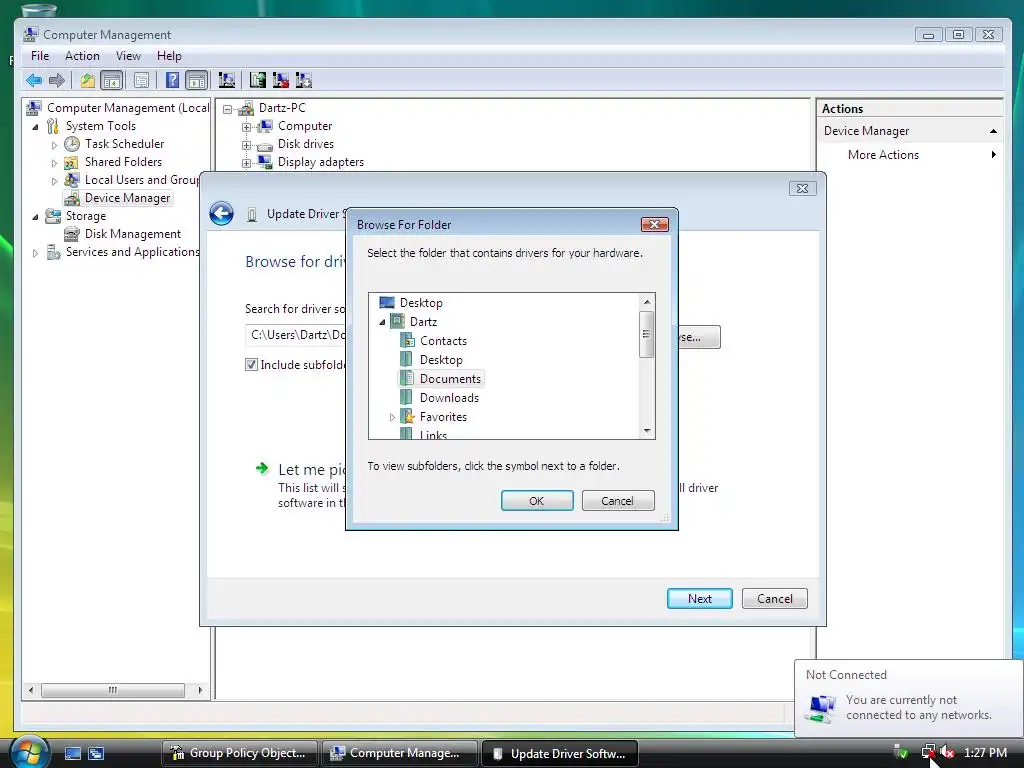Viewport: 1024px width, 768px height.
Task: Click the gray Forward arrow in Computer Management toolbar
Action: pos(57,80)
